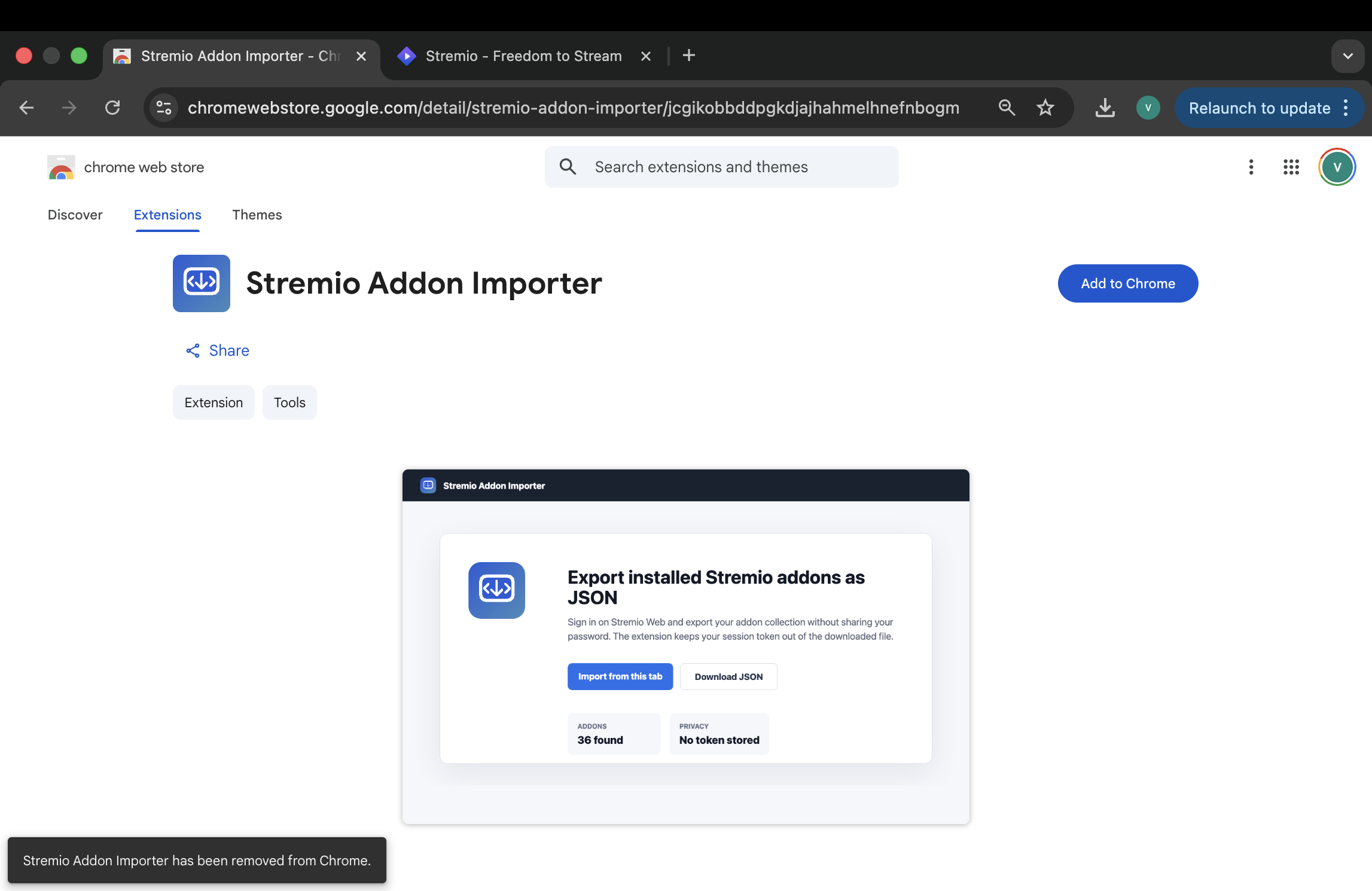Open the web store more options menu

click(1251, 167)
